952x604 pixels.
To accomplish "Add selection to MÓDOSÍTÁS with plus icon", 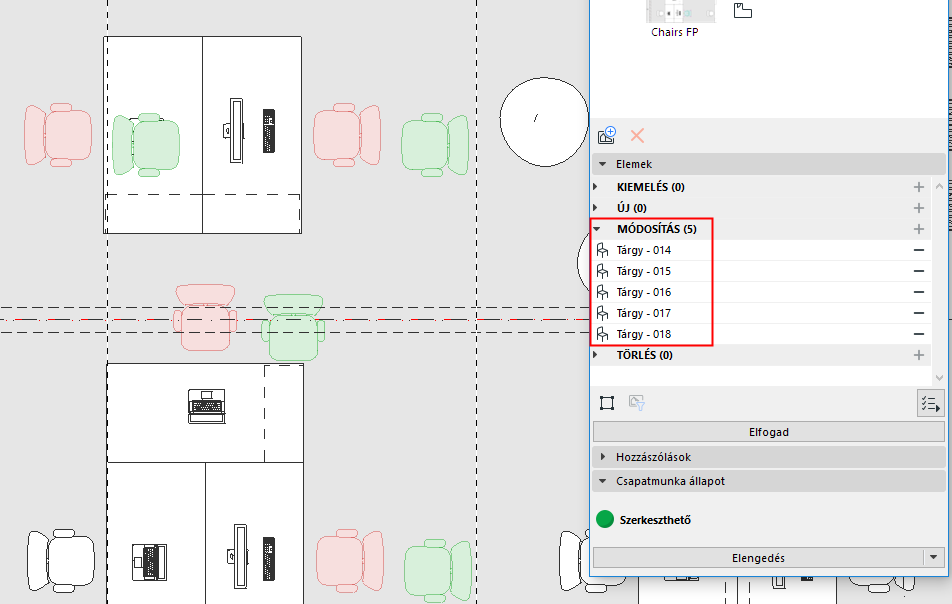I will [919, 229].
